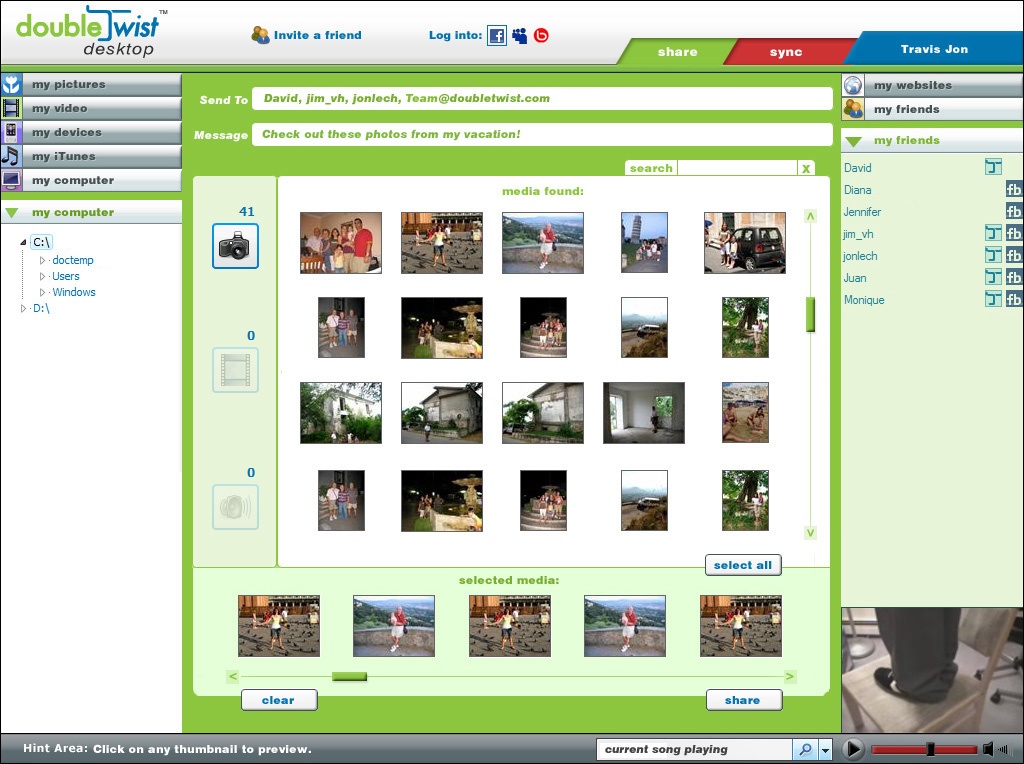Viewport: 1024px width, 764px height.
Task: Switch to the sync tab
Action: tap(785, 52)
